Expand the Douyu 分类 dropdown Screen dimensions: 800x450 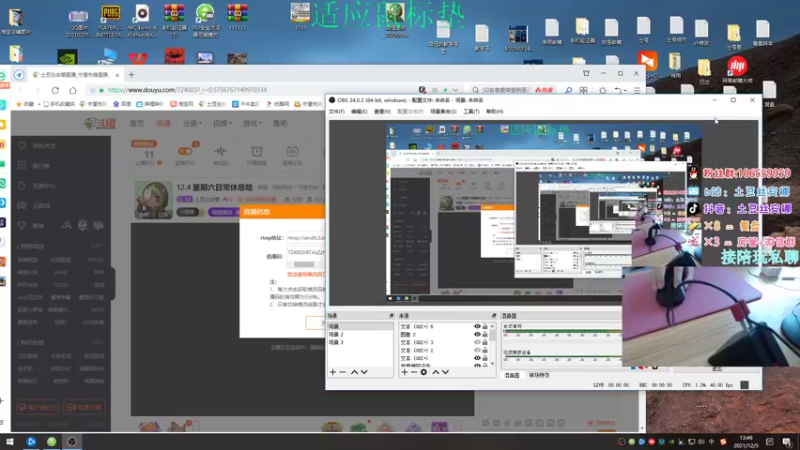tap(192, 123)
